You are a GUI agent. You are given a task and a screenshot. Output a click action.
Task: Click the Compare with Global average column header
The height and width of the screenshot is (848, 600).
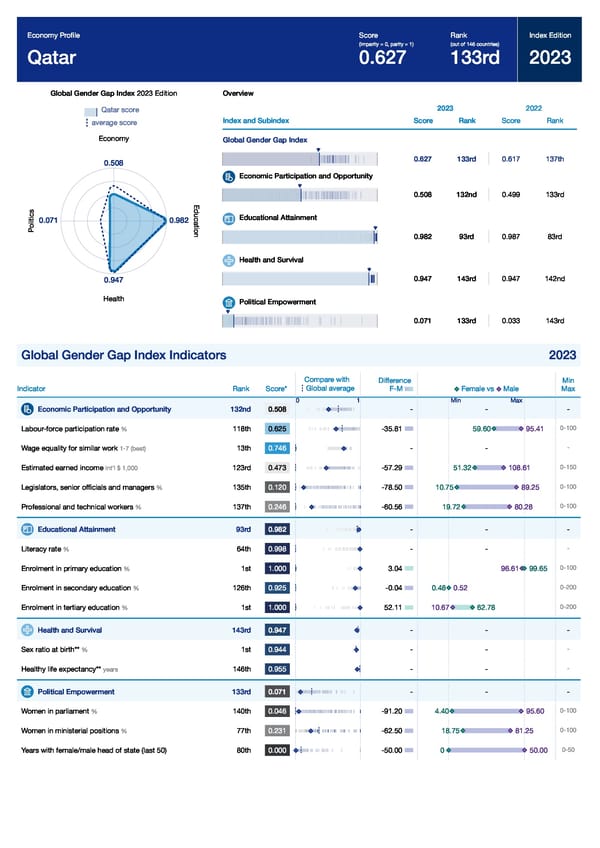[327, 383]
